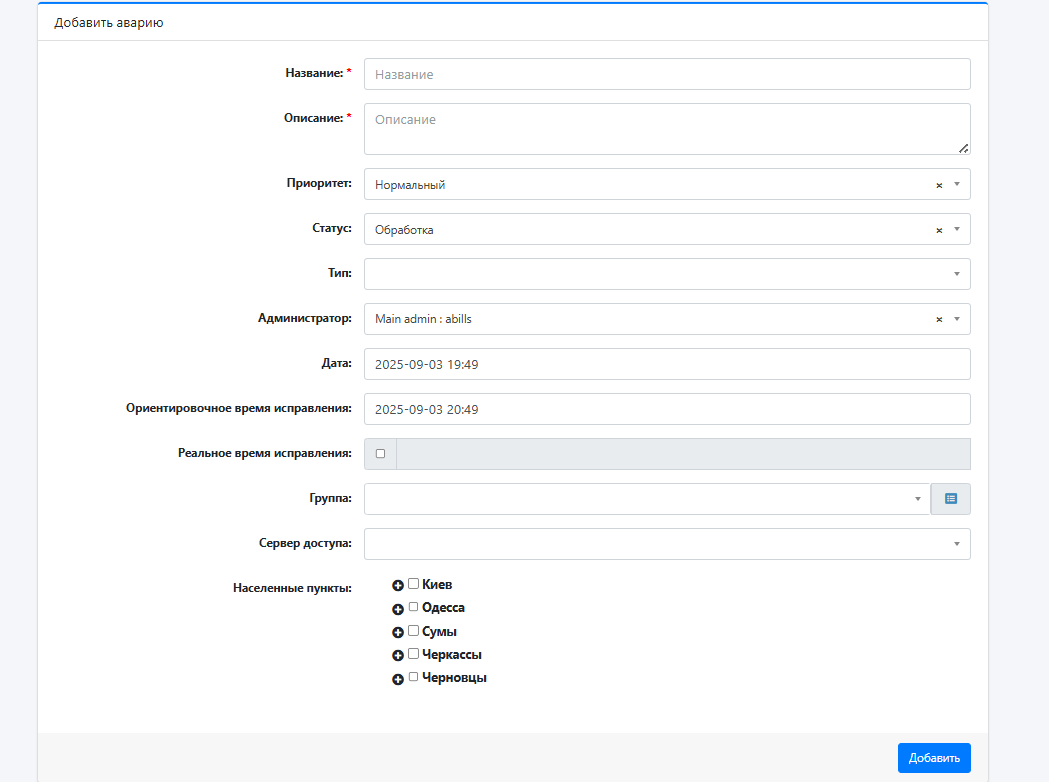Expand the Сумы tree node plus icon
This screenshot has width=1049, height=782.
click(397, 632)
